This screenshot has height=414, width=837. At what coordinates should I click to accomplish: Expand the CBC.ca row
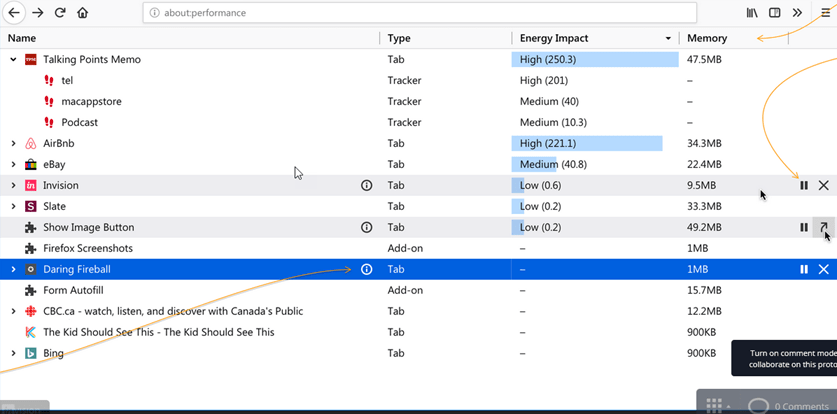pos(14,311)
